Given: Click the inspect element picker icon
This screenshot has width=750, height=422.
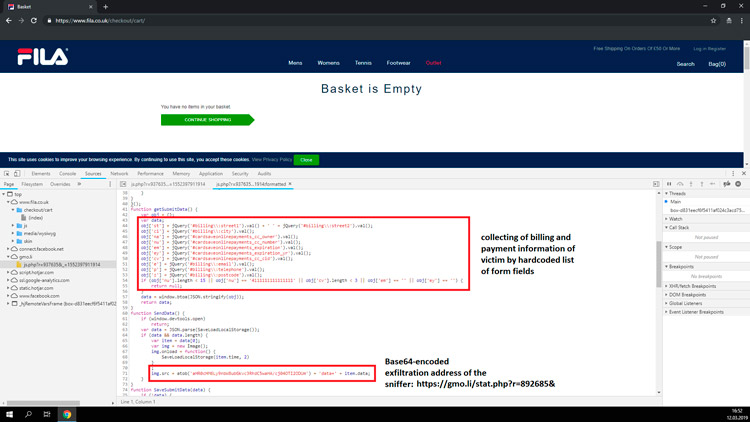Looking at the screenshot, I should tap(7, 173).
